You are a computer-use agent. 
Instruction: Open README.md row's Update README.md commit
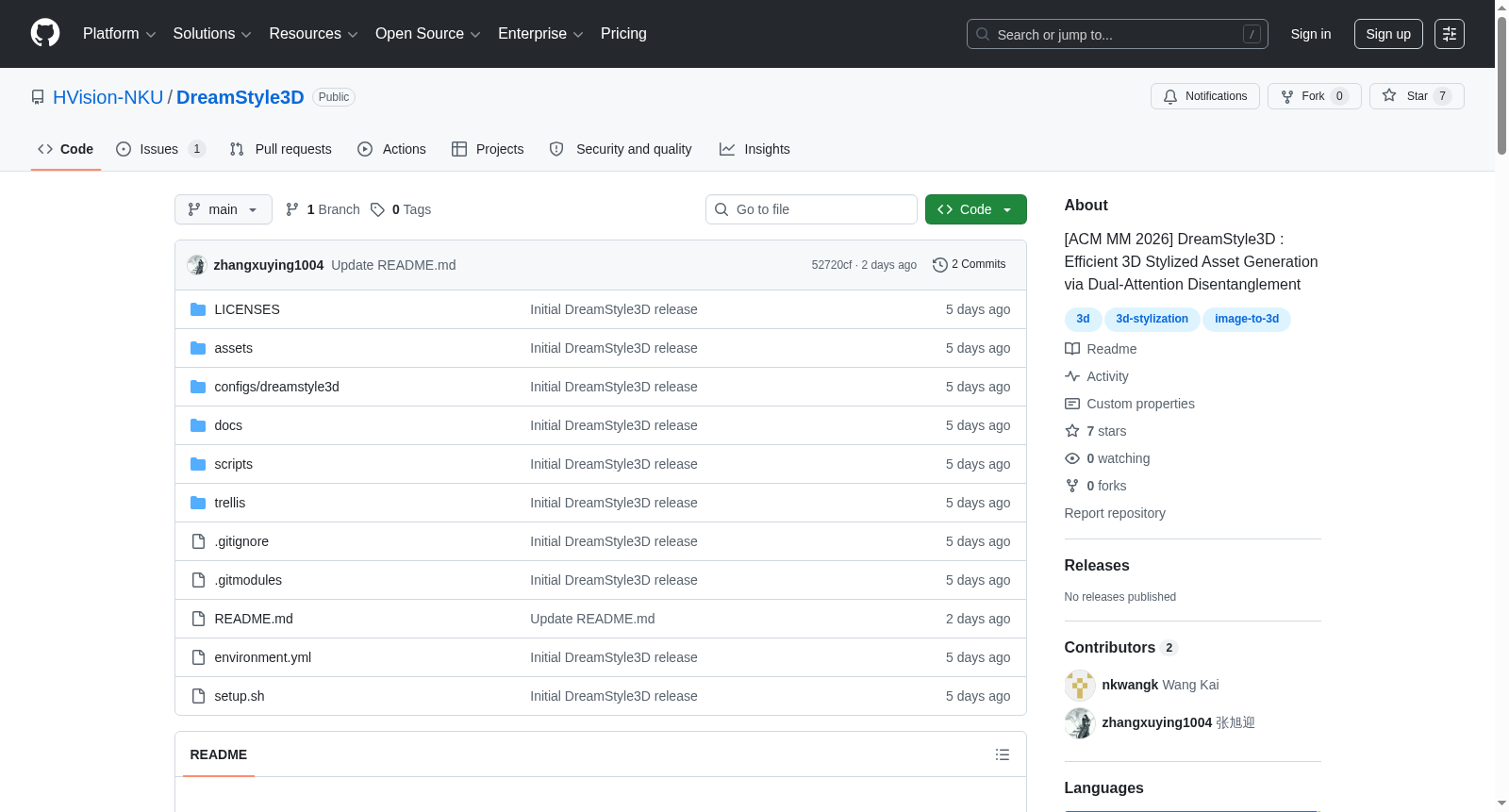592,619
